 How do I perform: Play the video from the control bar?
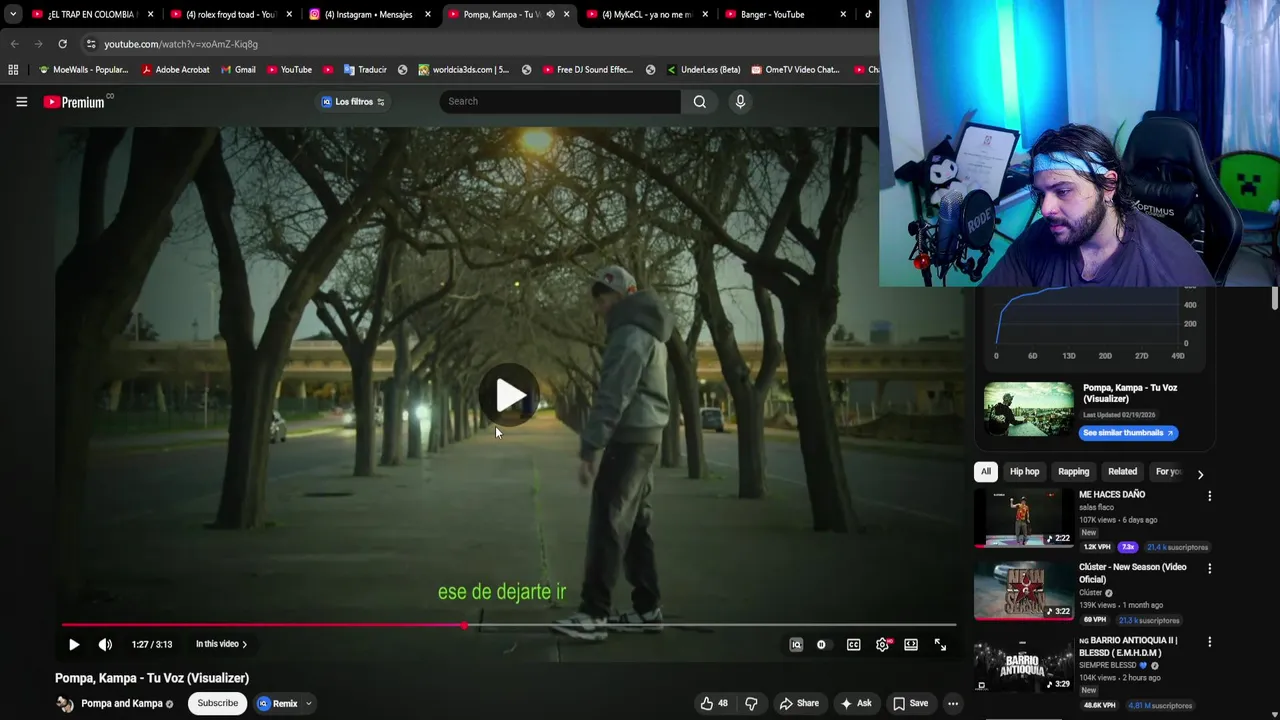click(x=73, y=645)
